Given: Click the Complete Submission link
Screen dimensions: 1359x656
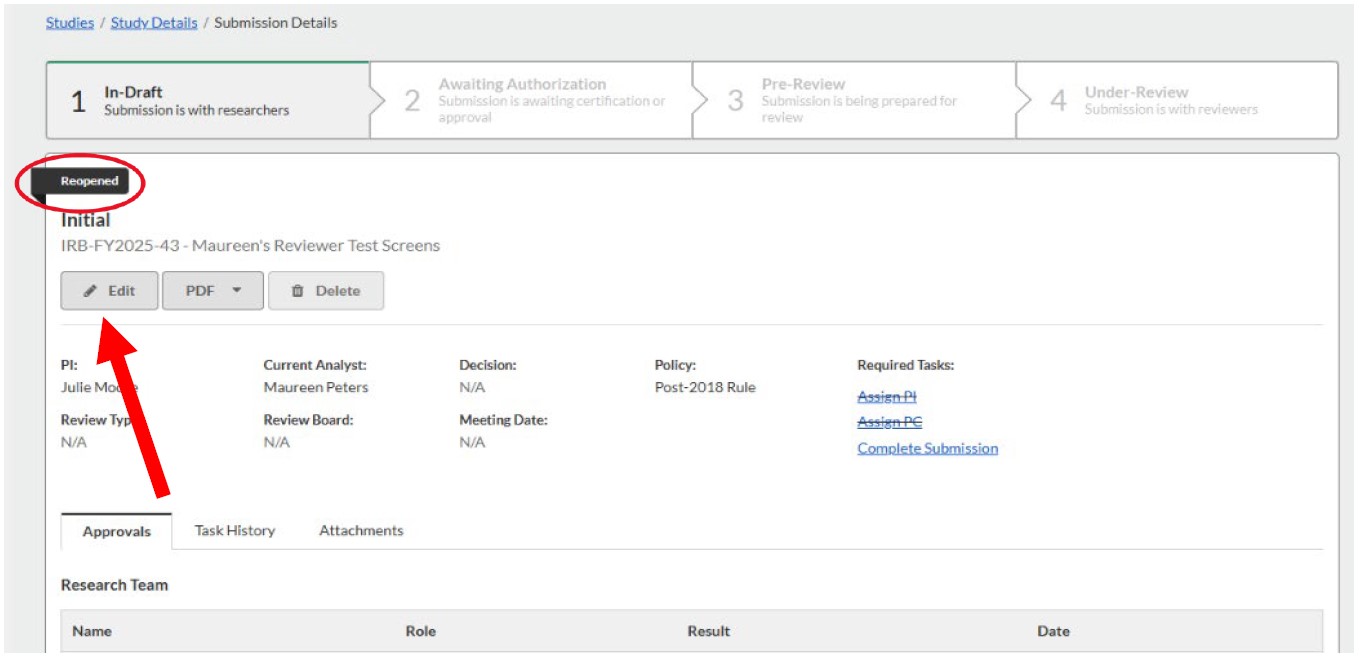Looking at the screenshot, I should [928, 448].
